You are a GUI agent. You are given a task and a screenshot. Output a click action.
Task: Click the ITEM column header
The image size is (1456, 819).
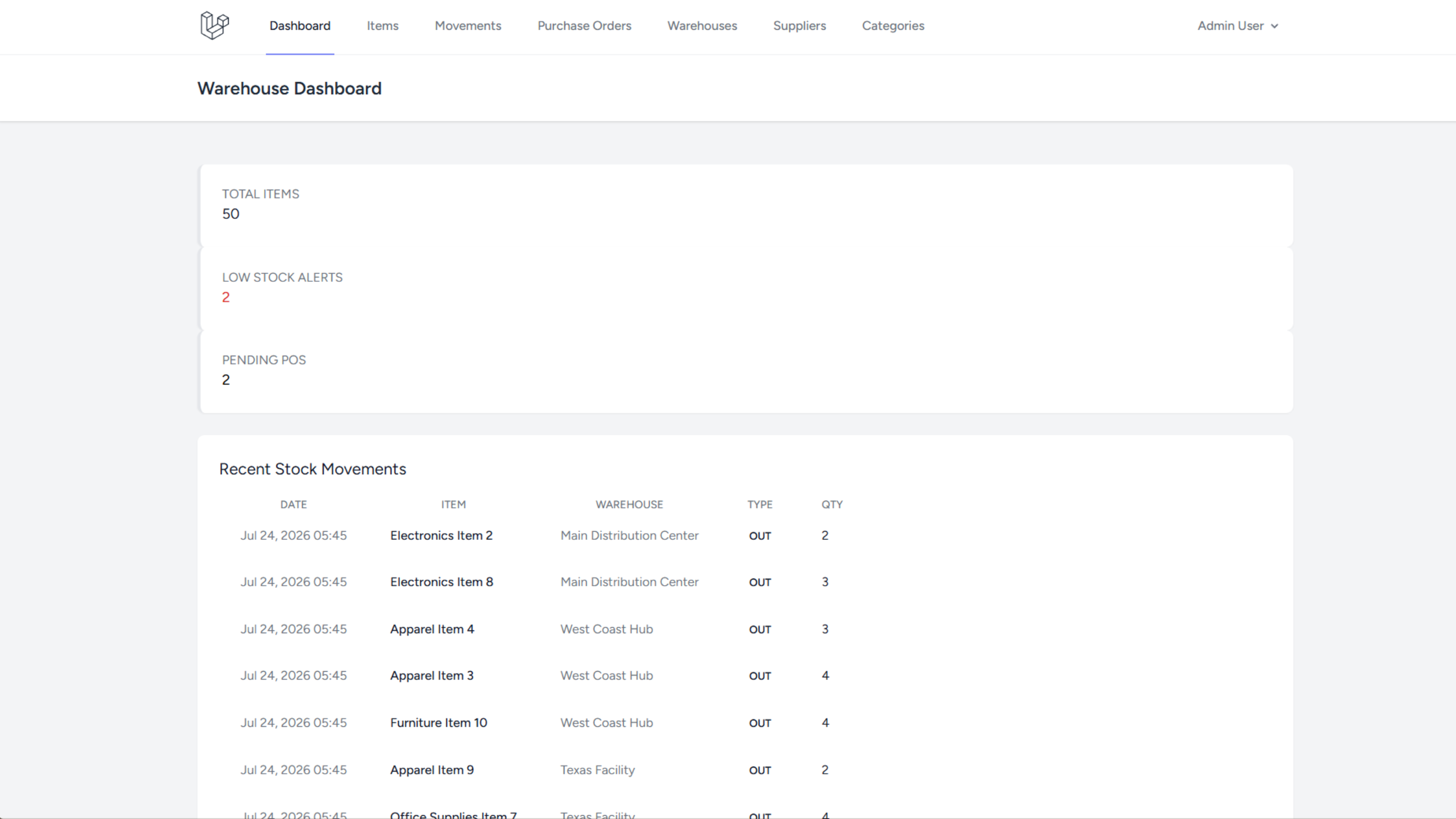[x=453, y=505]
